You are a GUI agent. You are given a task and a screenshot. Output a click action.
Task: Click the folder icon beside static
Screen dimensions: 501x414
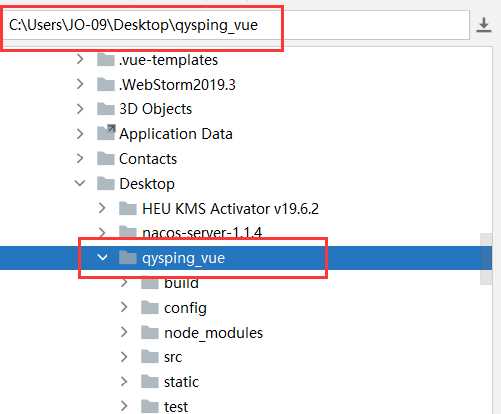(150, 382)
